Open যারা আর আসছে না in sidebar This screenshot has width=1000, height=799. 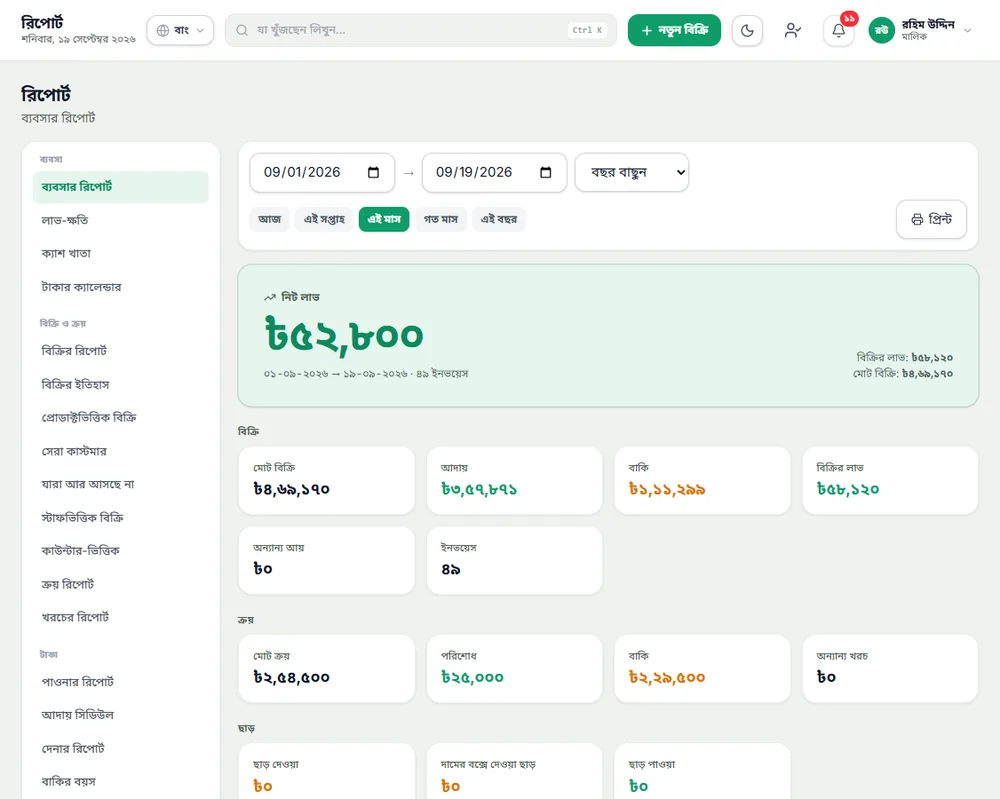point(121,484)
